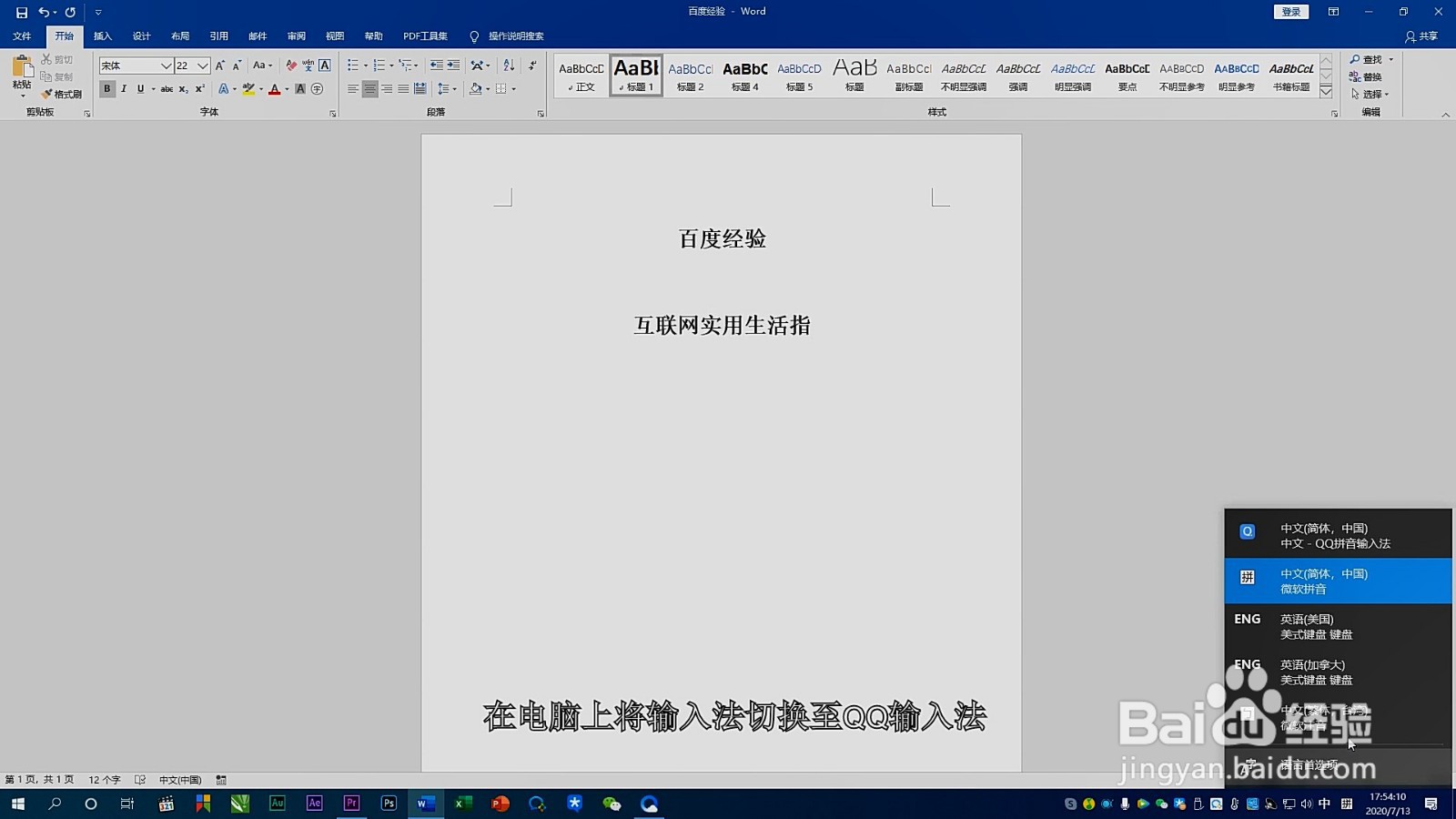Align text to the right
The image size is (1456, 819).
click(387, 89)
